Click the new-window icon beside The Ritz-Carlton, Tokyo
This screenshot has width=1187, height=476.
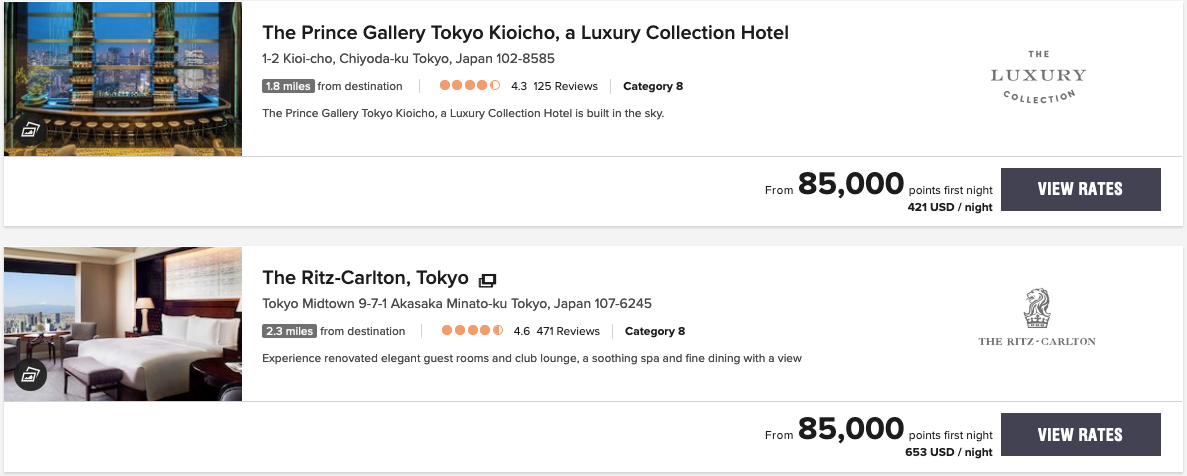tap(487, 279)
